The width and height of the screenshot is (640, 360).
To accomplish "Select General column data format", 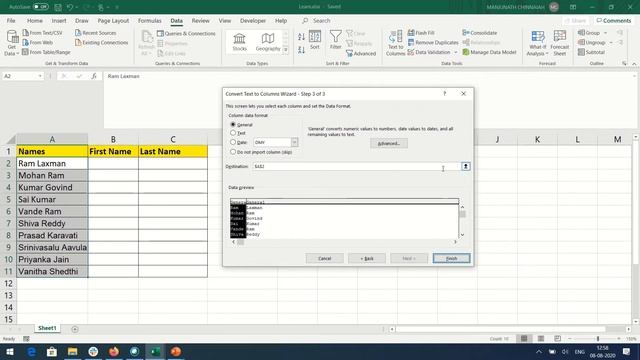I will pos(233,124).
